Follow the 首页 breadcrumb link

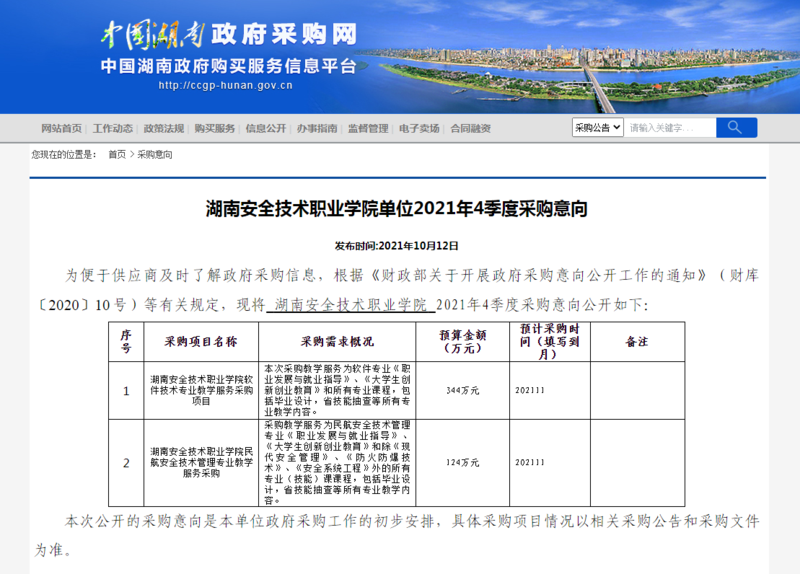click(x=117, y=155)
